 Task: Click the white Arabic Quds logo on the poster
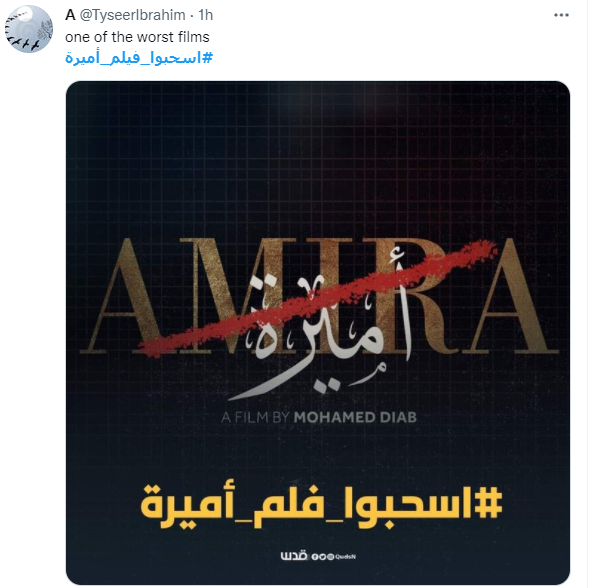[294, 555]
